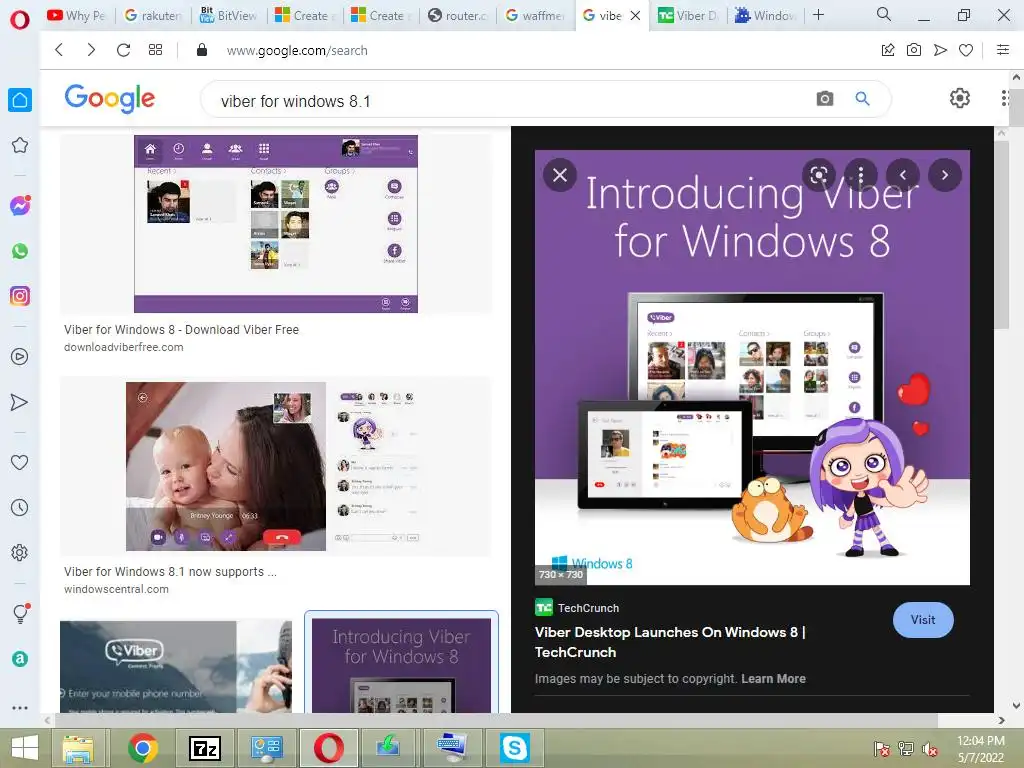Image resolution: width=1024 pixels, height=768 pixels.
Task: Add page to bookmarks heart in toolbar
Action: click(x=966, y=50)
